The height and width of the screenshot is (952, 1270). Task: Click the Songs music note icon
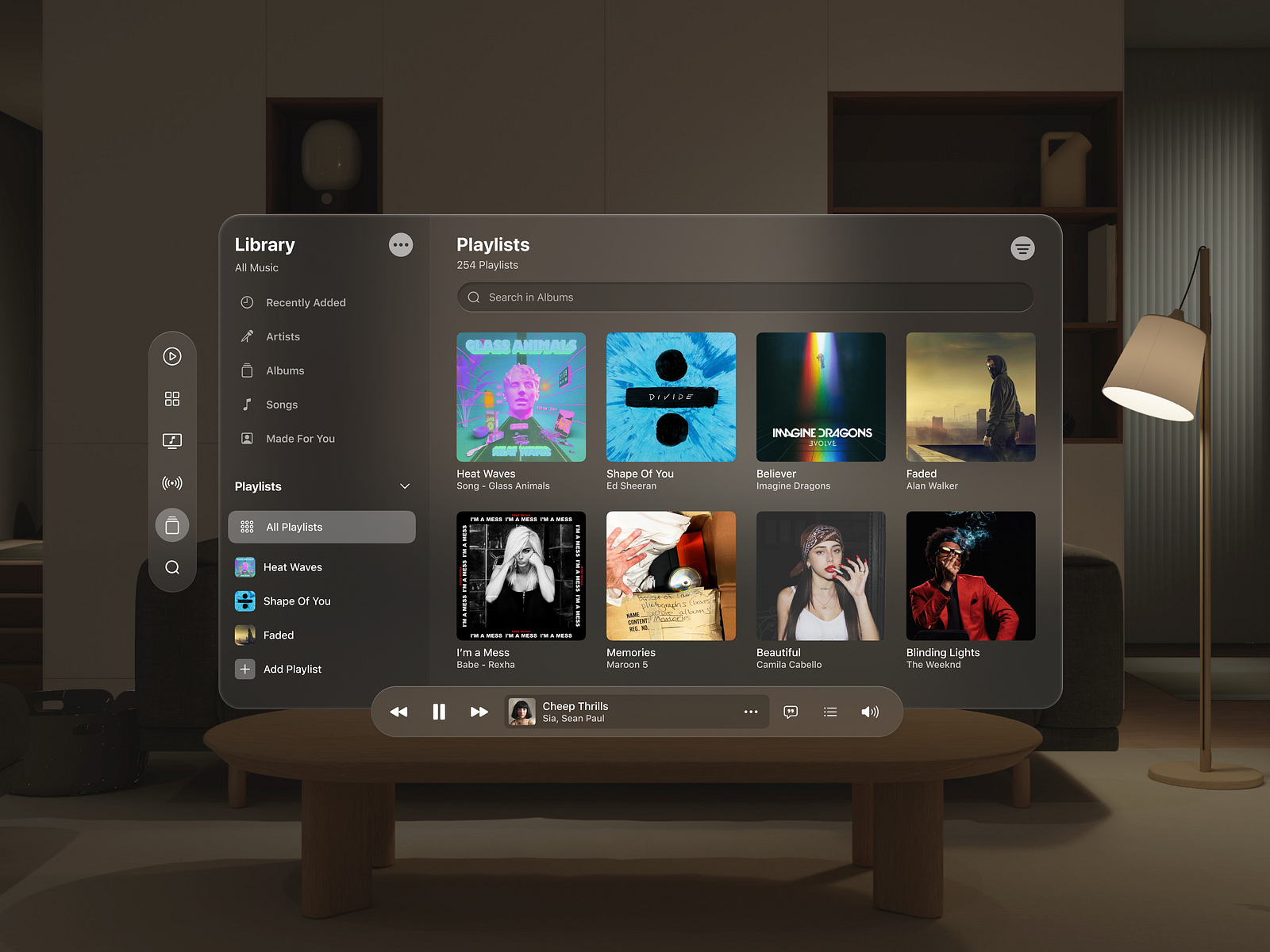coord(247,405)
